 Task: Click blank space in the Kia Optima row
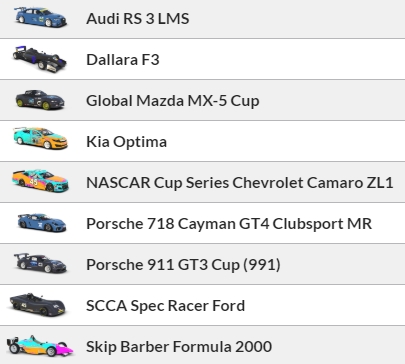[283, 141]
